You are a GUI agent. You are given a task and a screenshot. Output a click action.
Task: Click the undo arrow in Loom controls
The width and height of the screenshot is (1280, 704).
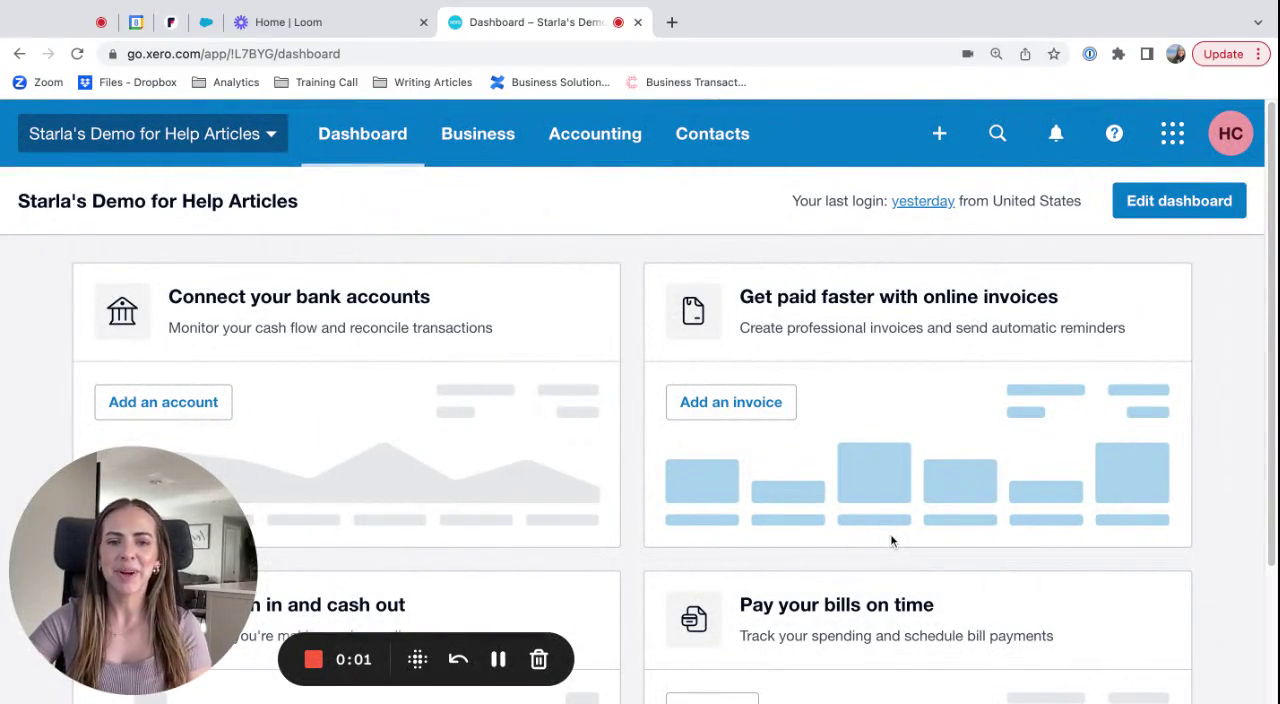[x=458, y=659]
